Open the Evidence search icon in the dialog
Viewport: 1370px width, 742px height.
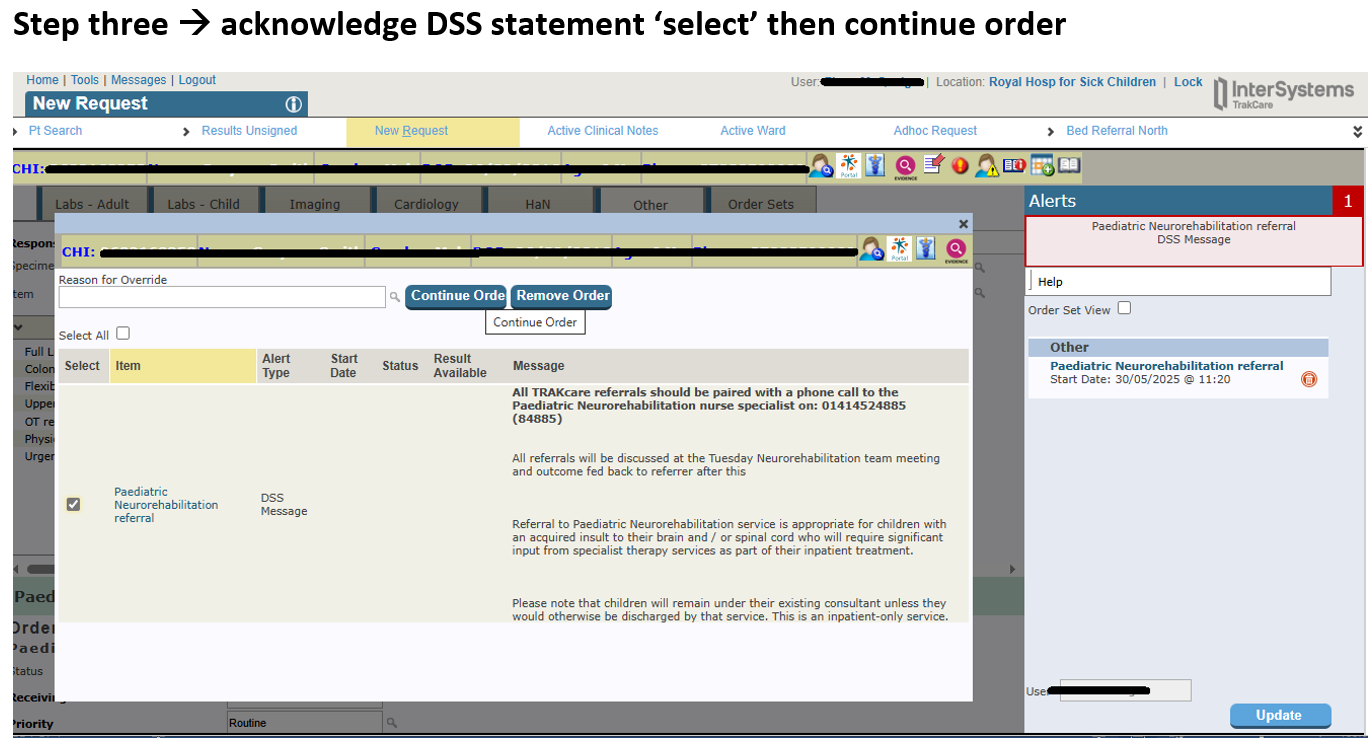(x=956, y=249)
